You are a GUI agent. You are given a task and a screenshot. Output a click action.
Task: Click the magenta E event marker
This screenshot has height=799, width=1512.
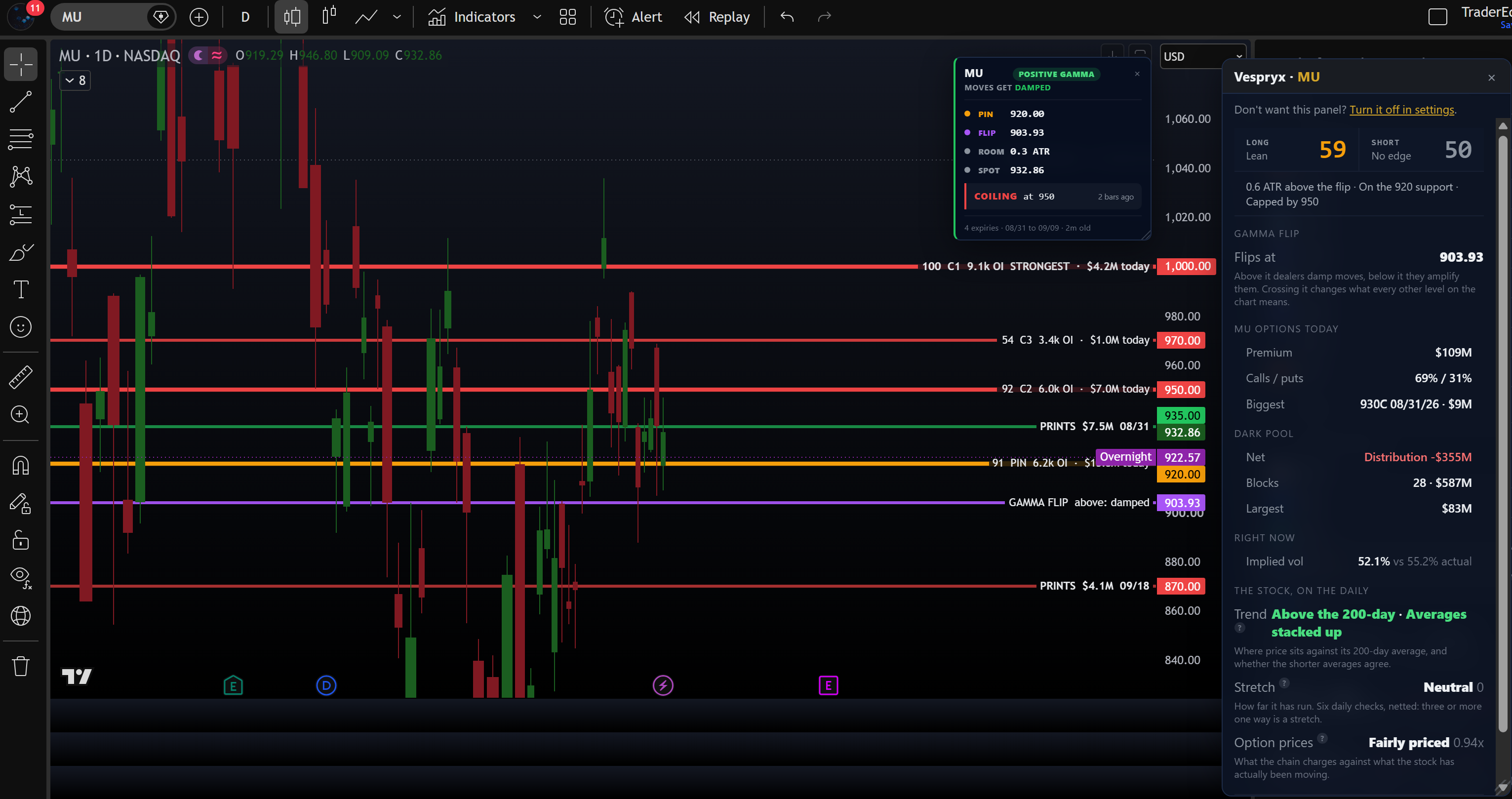pos(828,685)
